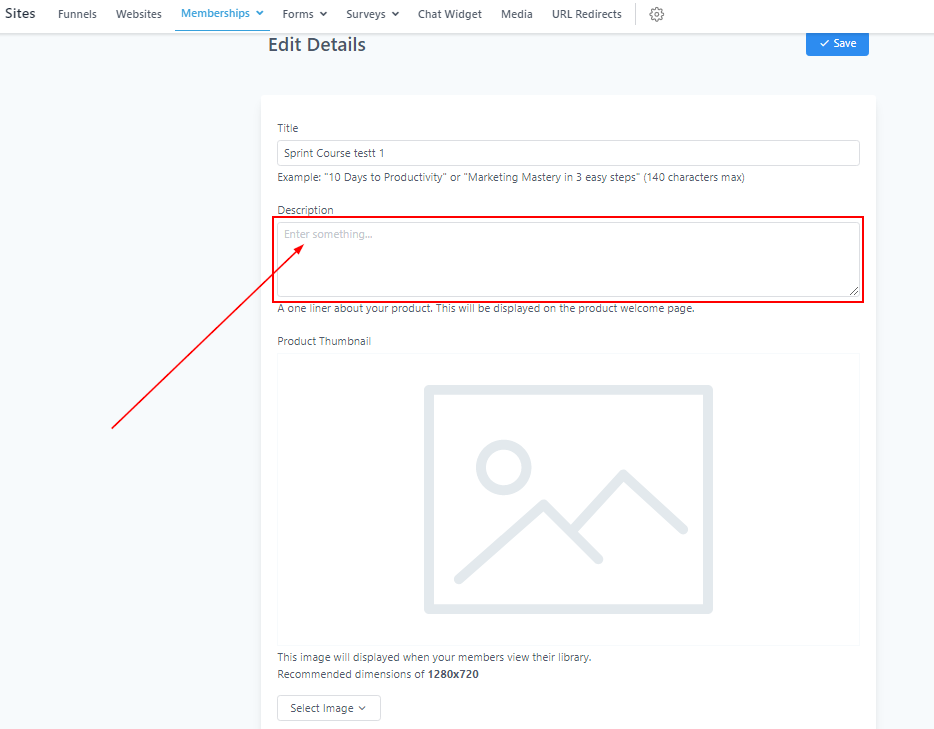This screenshot has width=934, height=729.
Task: Click the Edit Details page heading
Action: [317, 45]
